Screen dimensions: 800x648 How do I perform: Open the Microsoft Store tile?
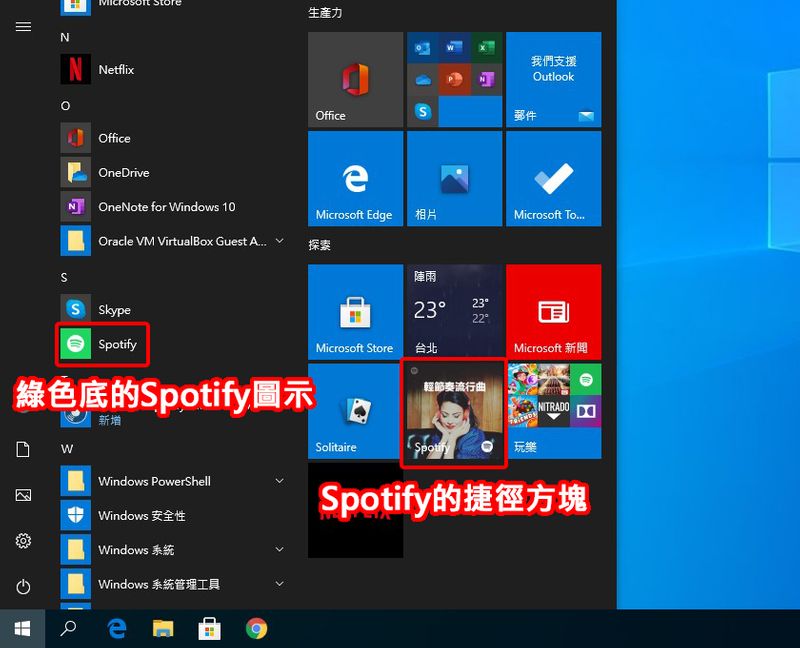pos(356,312)
